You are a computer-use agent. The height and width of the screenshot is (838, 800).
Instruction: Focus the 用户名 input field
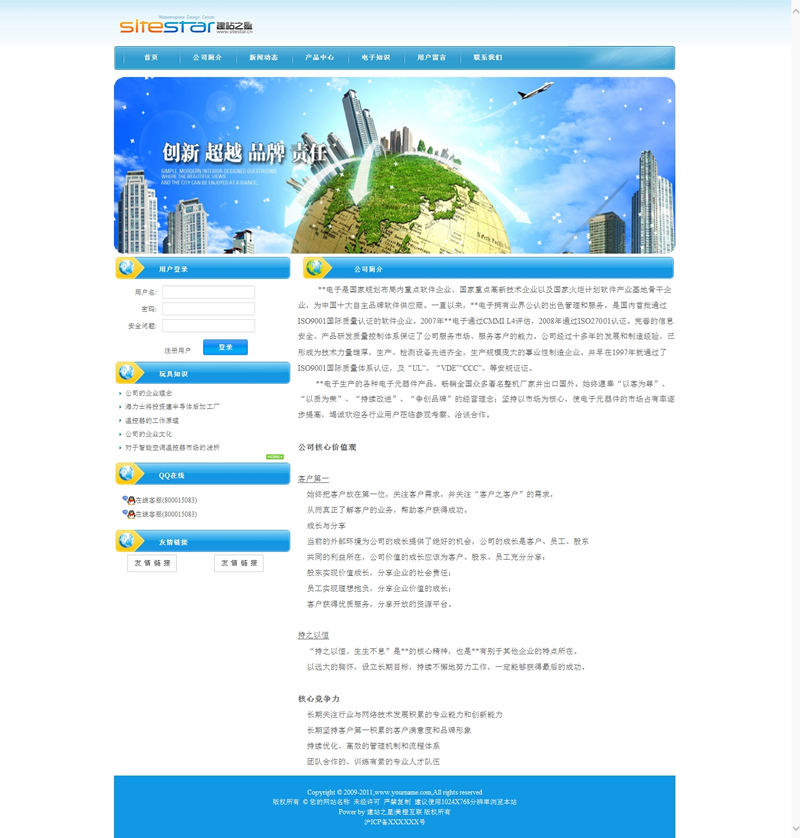(x=208, y=292)
